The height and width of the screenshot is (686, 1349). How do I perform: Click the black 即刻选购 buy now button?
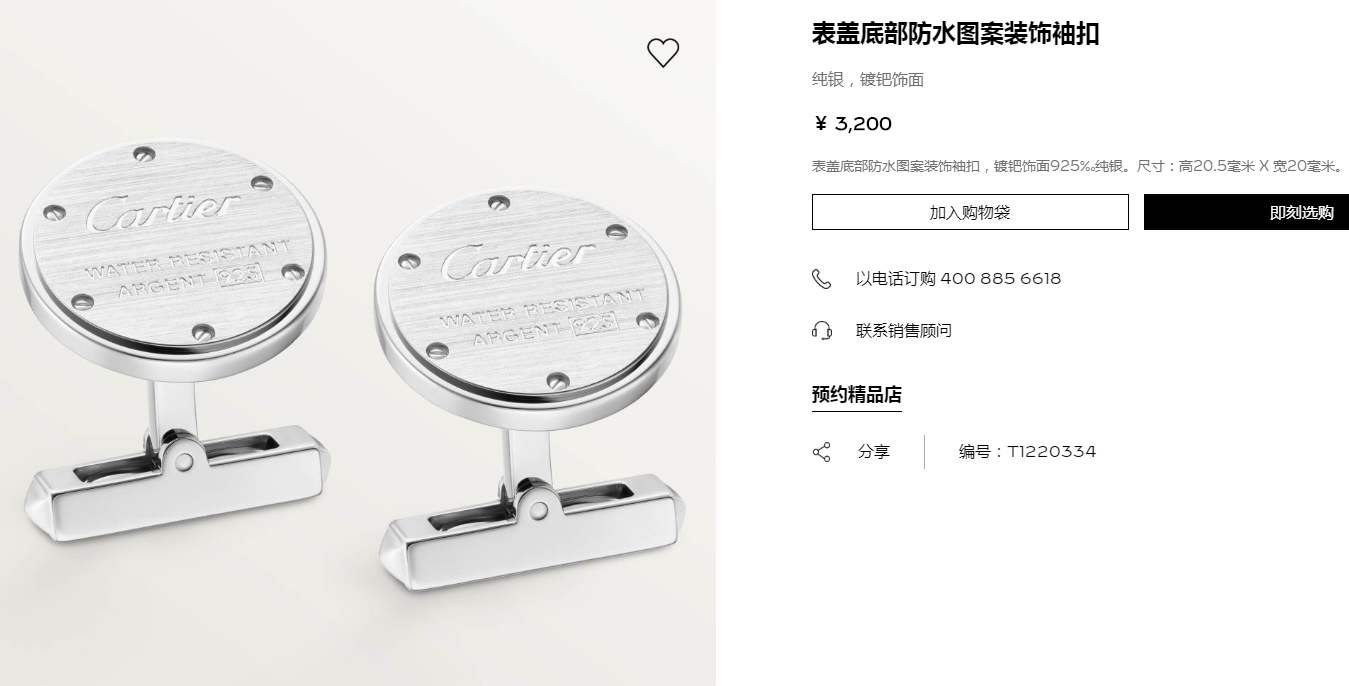(1246, 212)
